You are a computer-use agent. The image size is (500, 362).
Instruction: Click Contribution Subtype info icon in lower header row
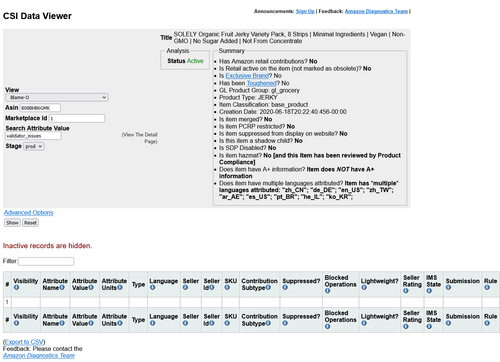pyautogui.click(x=268, y=323)
